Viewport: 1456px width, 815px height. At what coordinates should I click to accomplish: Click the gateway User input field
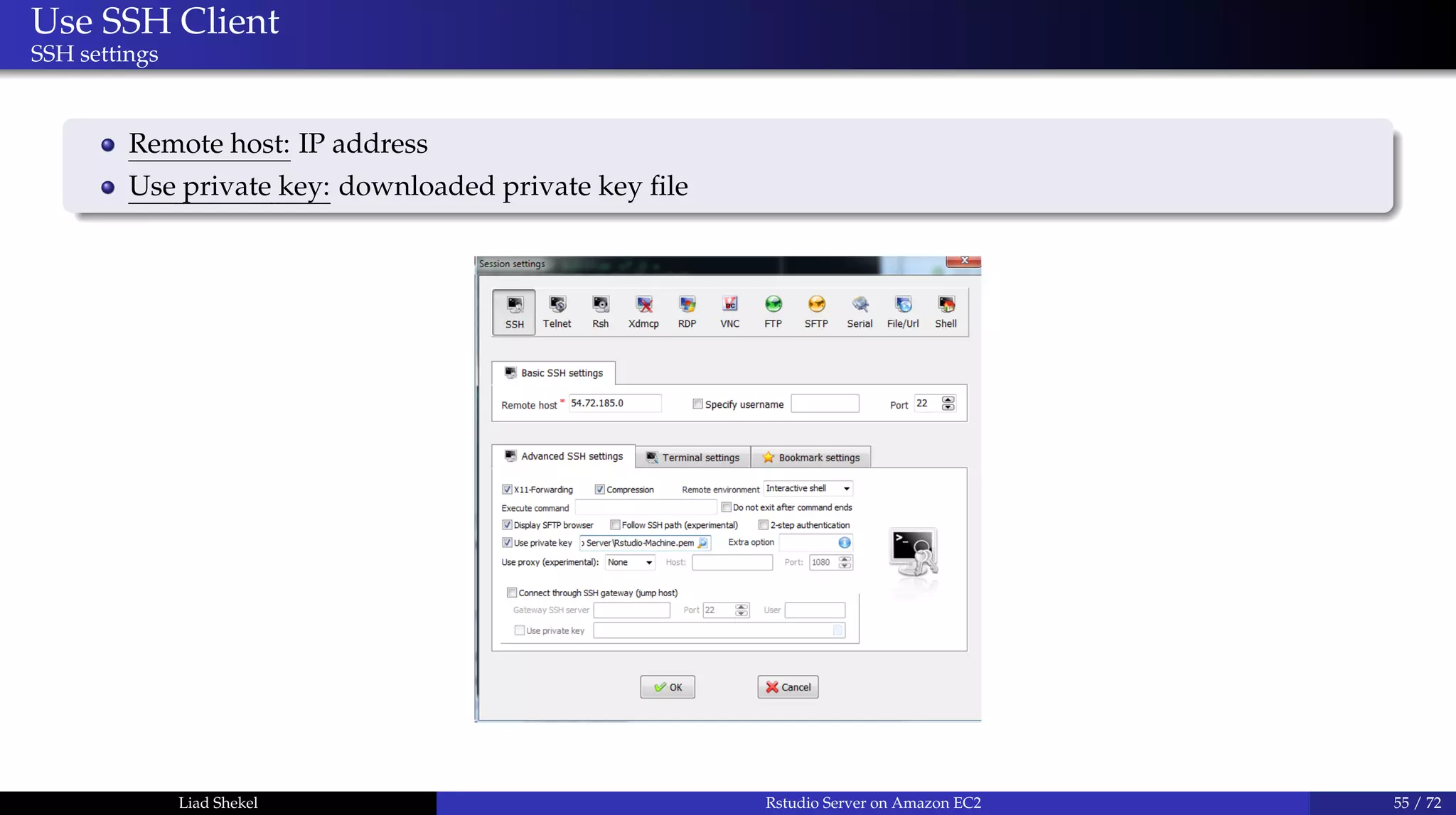[x=815, y=610]
